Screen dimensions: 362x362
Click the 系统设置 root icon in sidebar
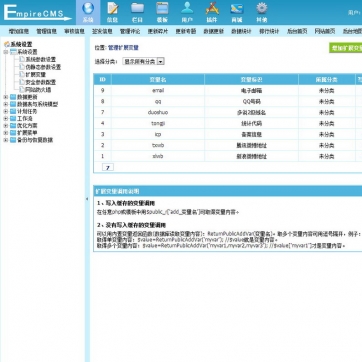point(6,44)
